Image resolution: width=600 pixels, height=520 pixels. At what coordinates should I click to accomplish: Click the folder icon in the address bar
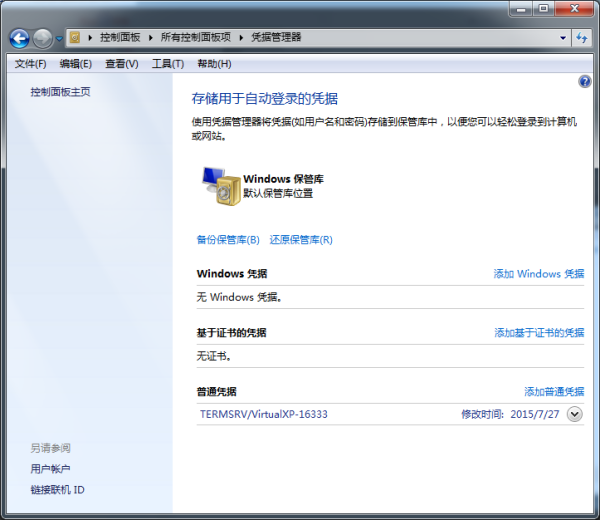(x=76, y=38)
